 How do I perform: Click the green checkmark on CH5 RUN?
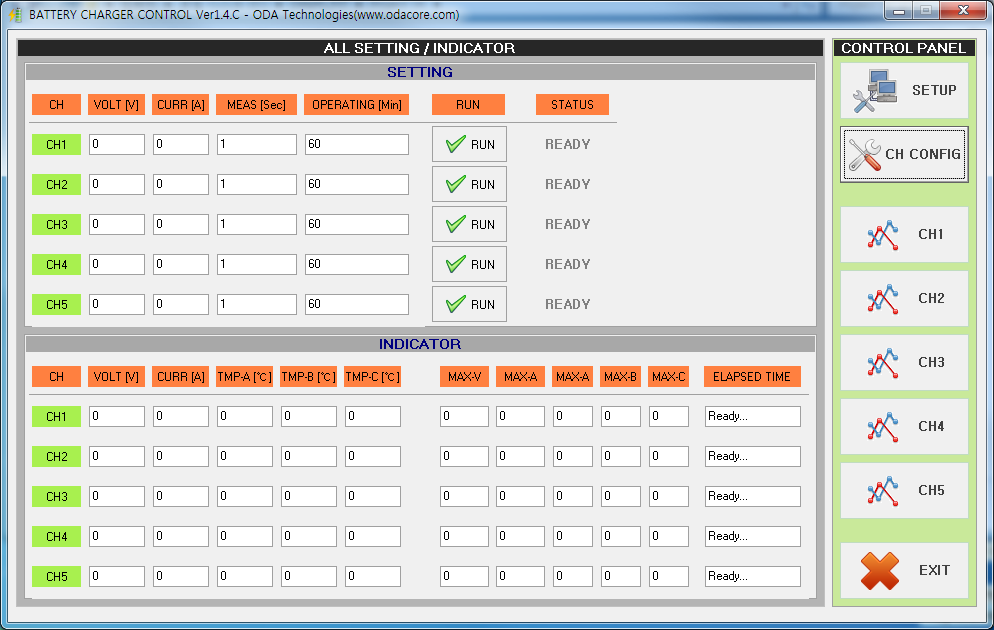point(456,304)
